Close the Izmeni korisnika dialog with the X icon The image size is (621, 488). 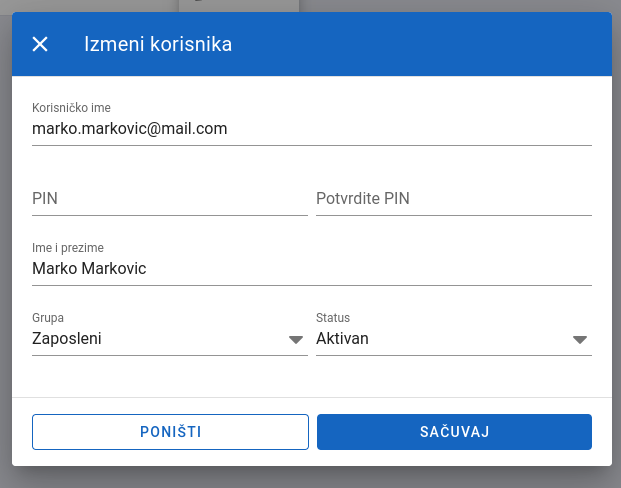click(40, 44)
